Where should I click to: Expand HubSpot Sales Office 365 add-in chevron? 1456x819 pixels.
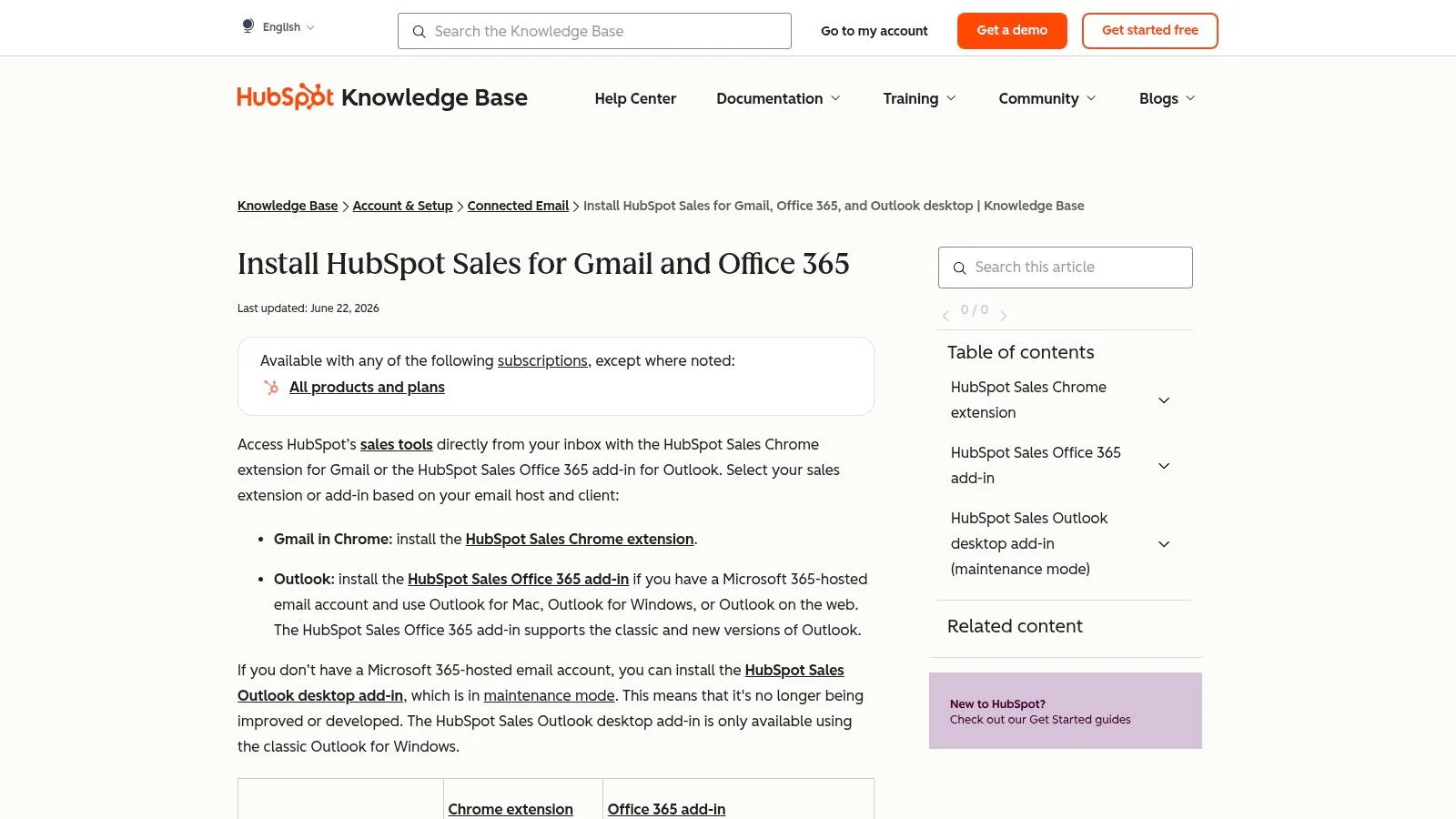(1164, 466)
